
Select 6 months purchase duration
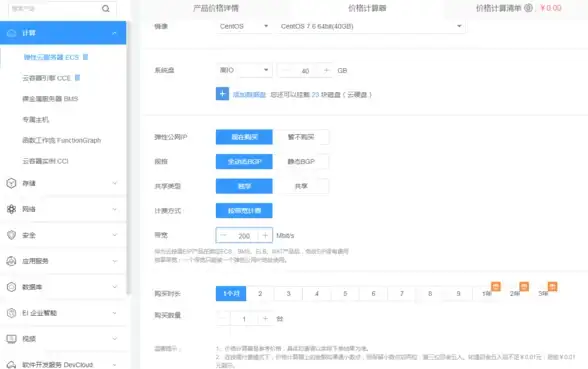click(x=374, y=294)
